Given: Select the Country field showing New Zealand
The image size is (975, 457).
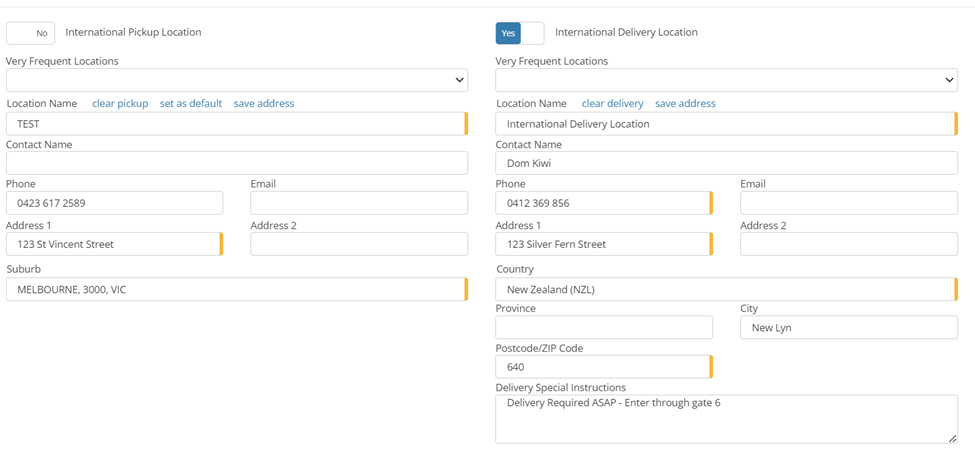Looking at the screenshot, I should point(726,289).
